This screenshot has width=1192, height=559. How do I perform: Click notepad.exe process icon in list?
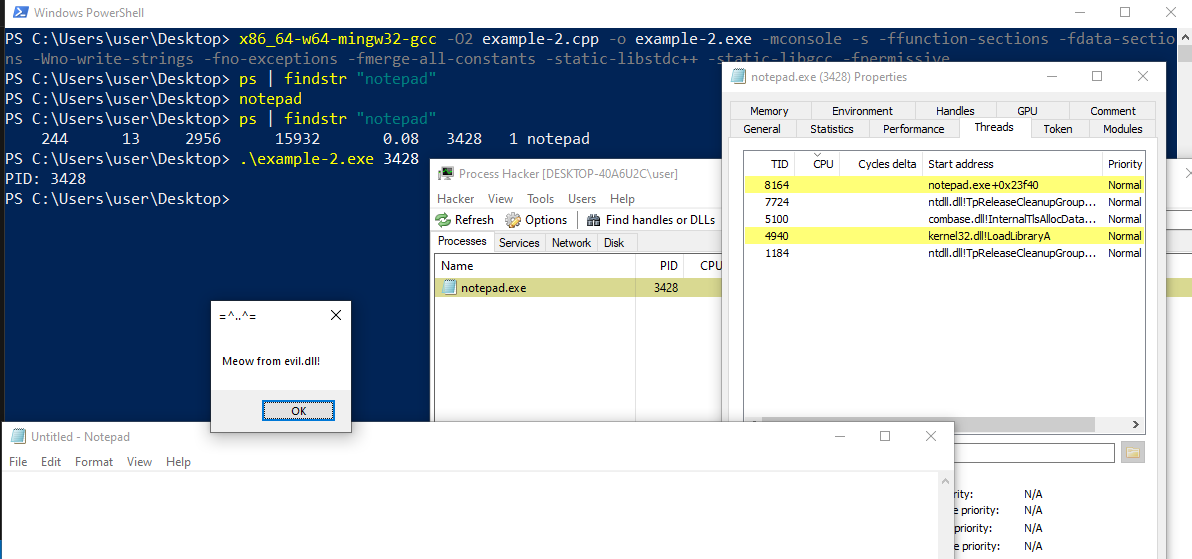[449, 287]
